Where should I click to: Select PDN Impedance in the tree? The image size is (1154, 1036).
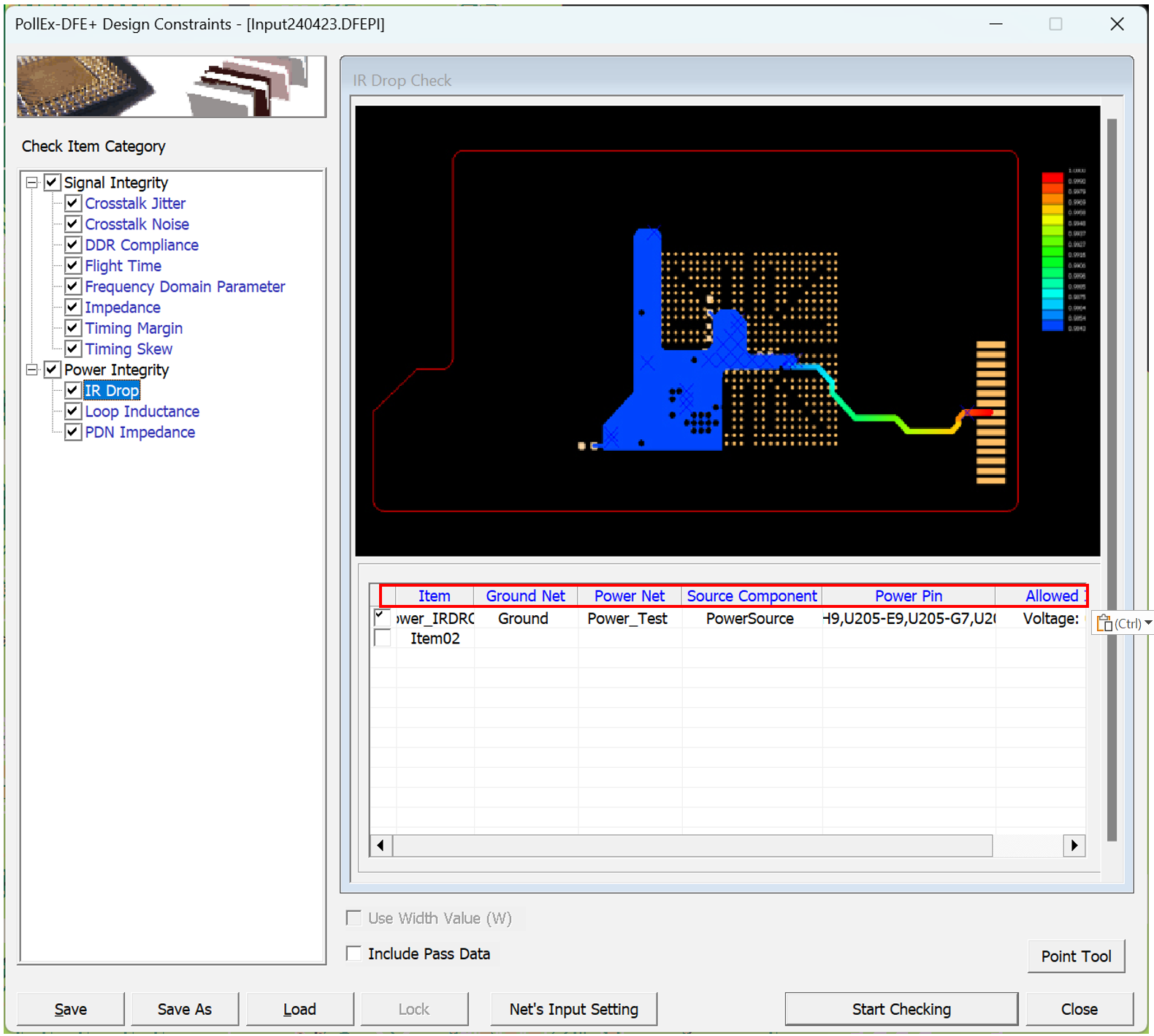(x=140, y=433)
